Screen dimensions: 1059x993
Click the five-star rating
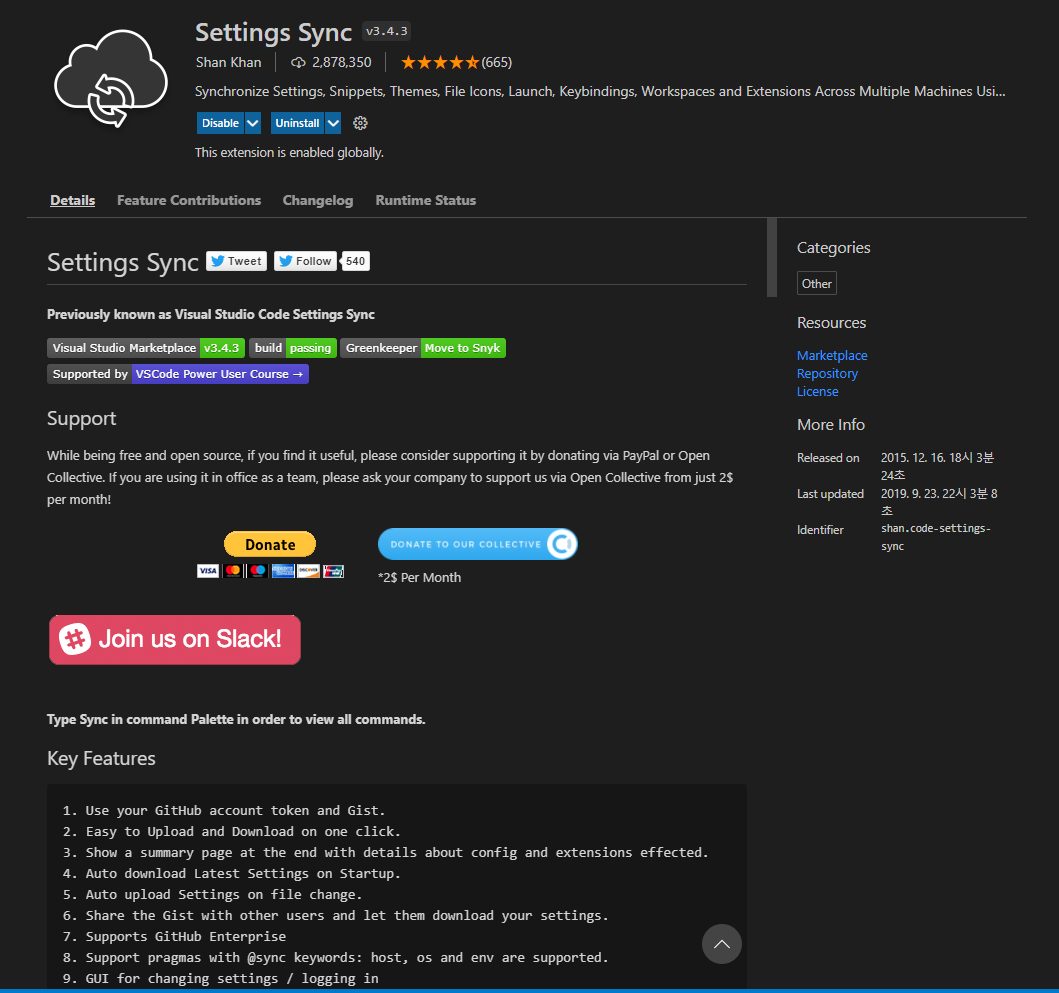tap(440, 62)
